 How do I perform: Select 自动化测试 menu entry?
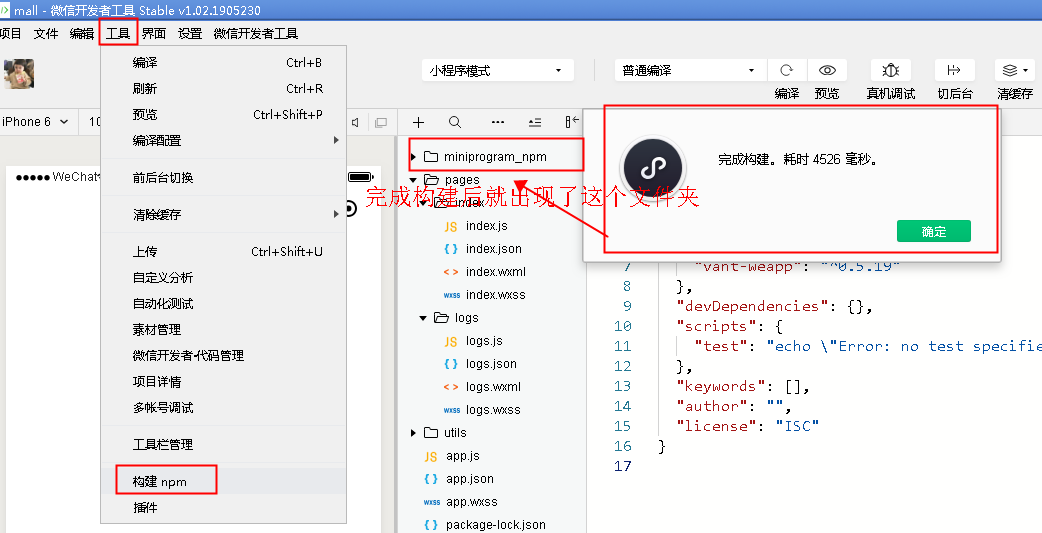pyautogui.click(x=224, y=303)
